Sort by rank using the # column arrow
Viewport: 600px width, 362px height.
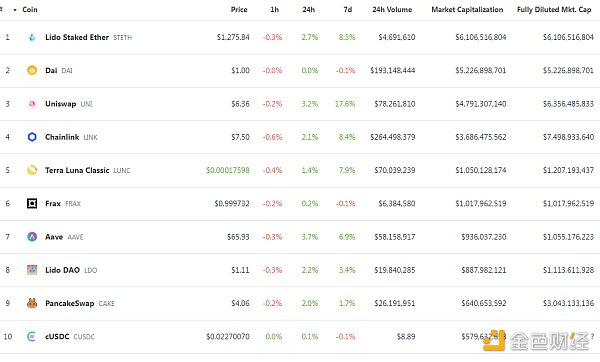click(x=15, y=10)
